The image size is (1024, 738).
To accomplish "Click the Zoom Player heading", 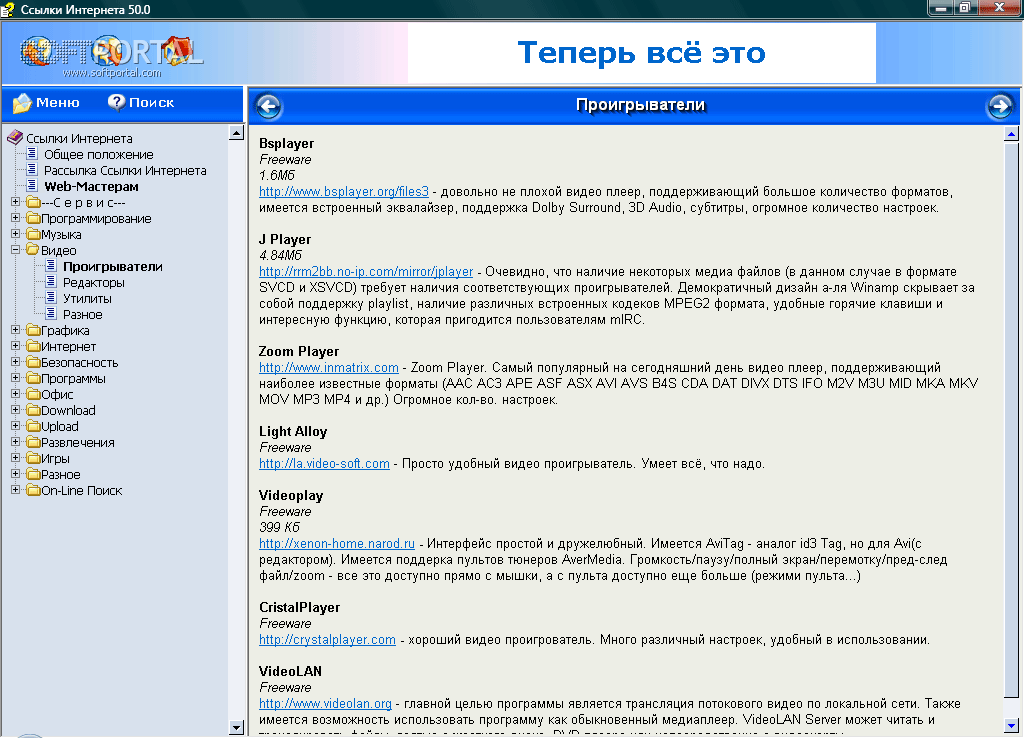I will point(298,351).
